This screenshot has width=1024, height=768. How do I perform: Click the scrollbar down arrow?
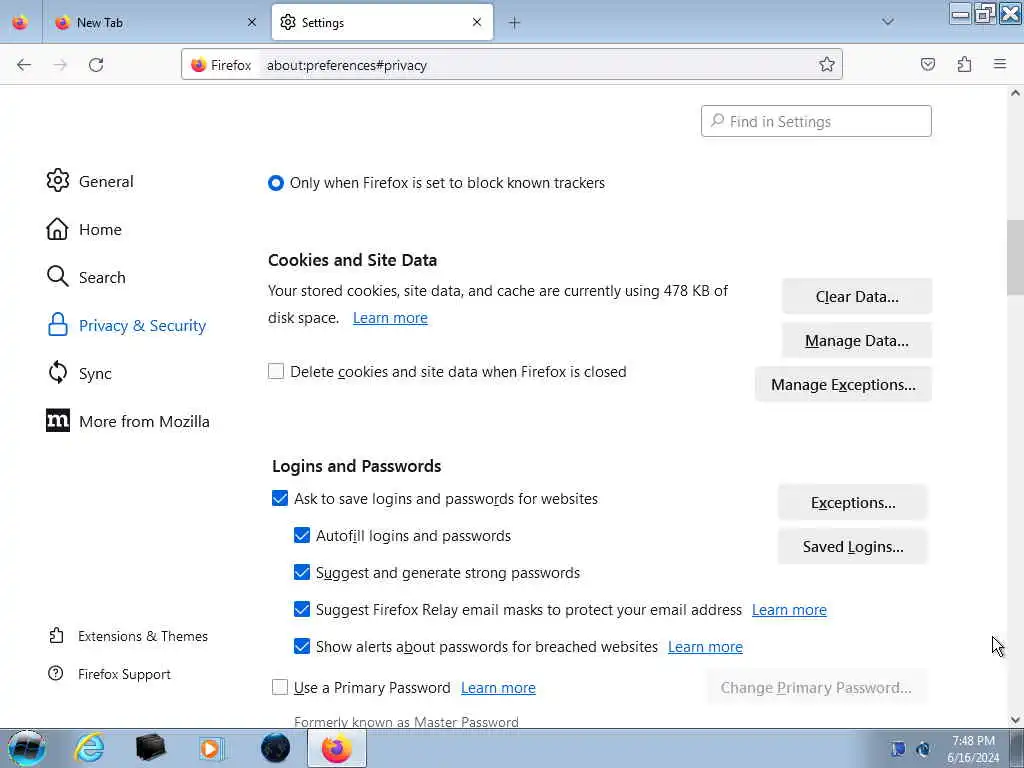[1015, 720]
